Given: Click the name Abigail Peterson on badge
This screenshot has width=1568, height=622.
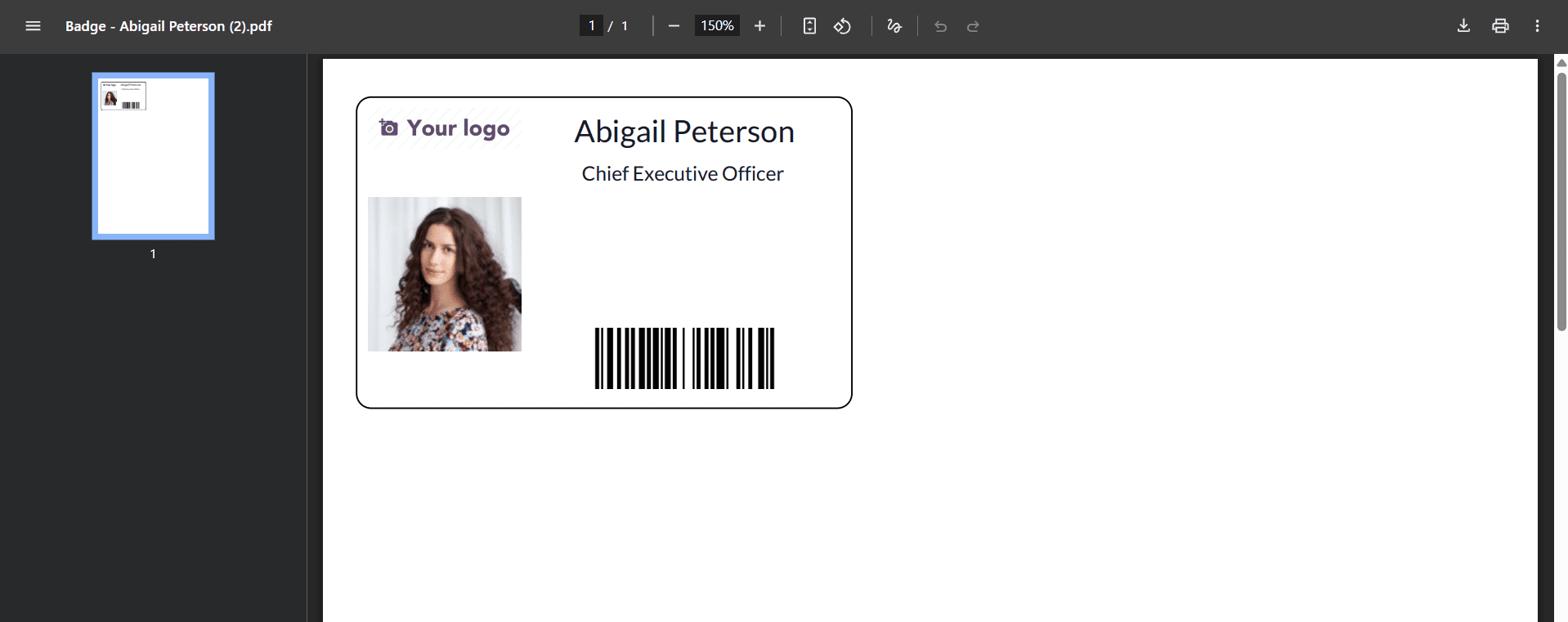Looking at the screenshot, I should (684, 132).
